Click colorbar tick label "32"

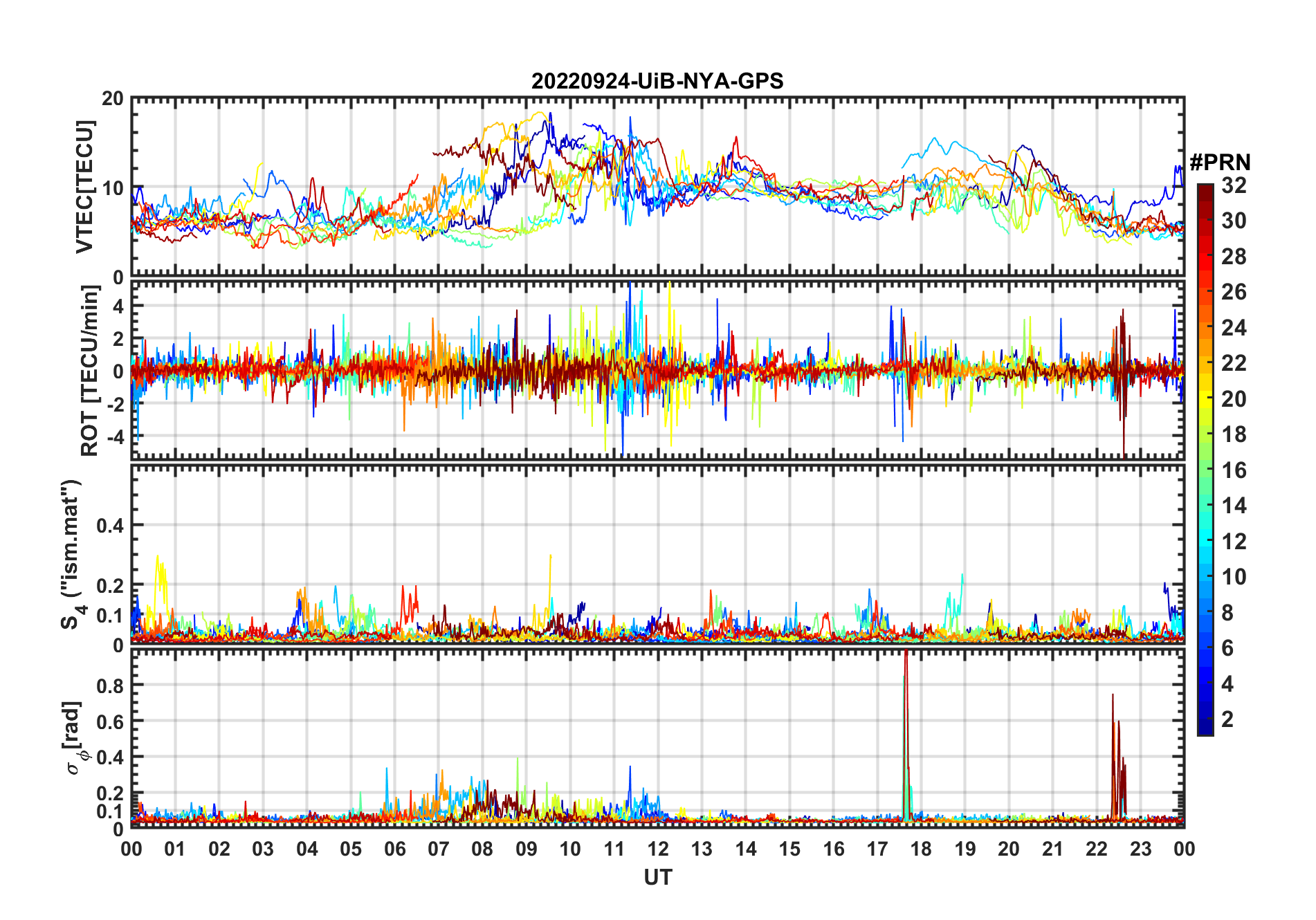tap(1234, 185)
